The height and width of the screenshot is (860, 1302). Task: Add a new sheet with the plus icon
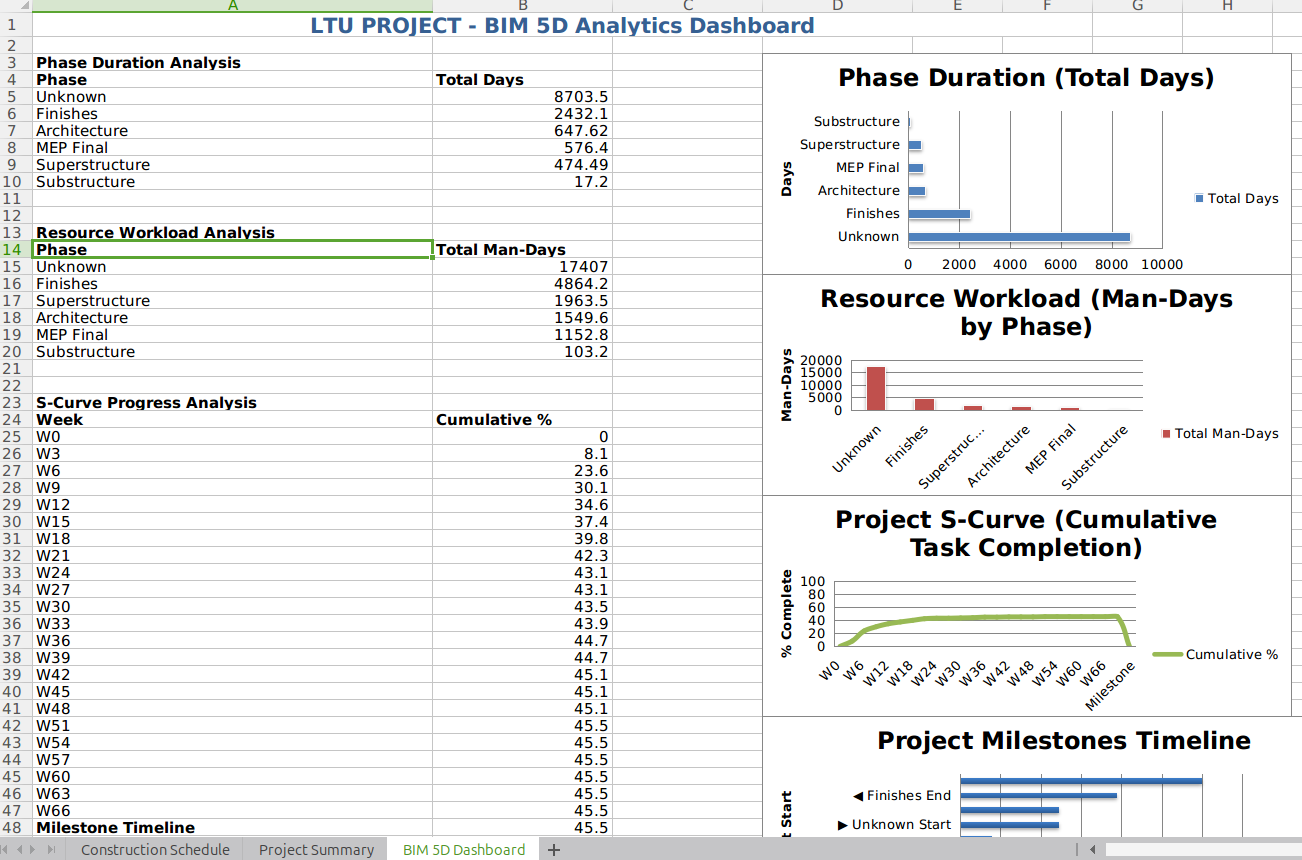[x=554, y=848]
